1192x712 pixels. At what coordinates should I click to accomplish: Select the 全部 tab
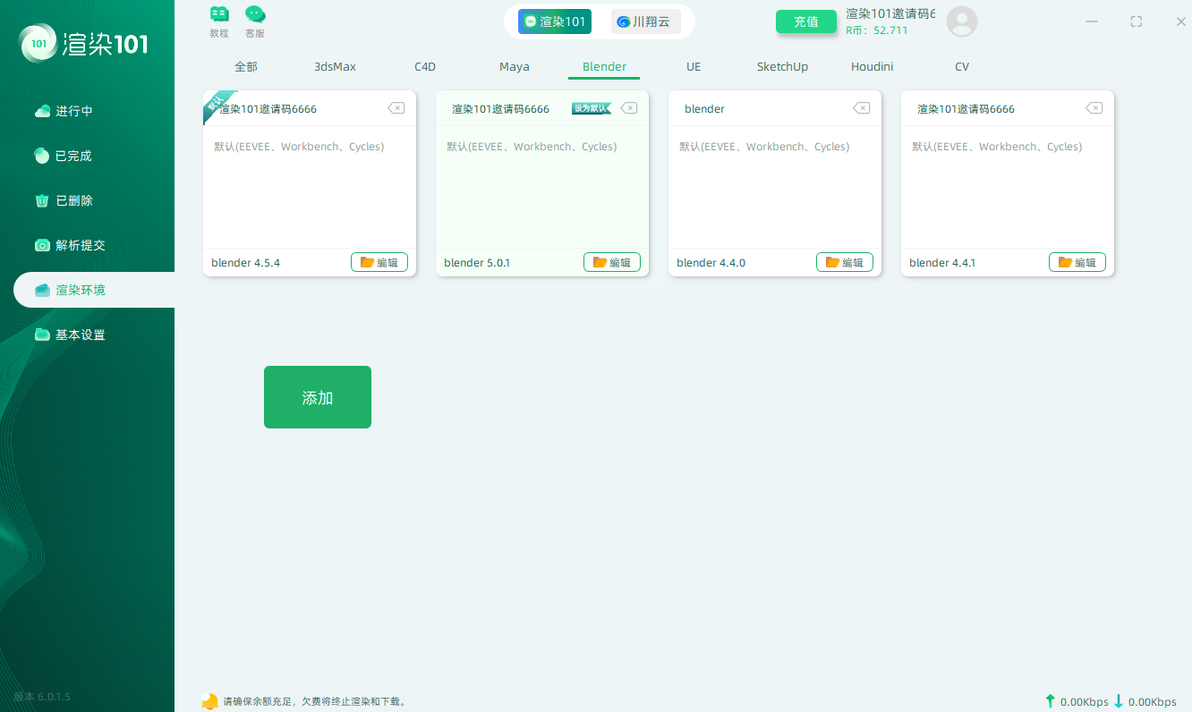246,67
